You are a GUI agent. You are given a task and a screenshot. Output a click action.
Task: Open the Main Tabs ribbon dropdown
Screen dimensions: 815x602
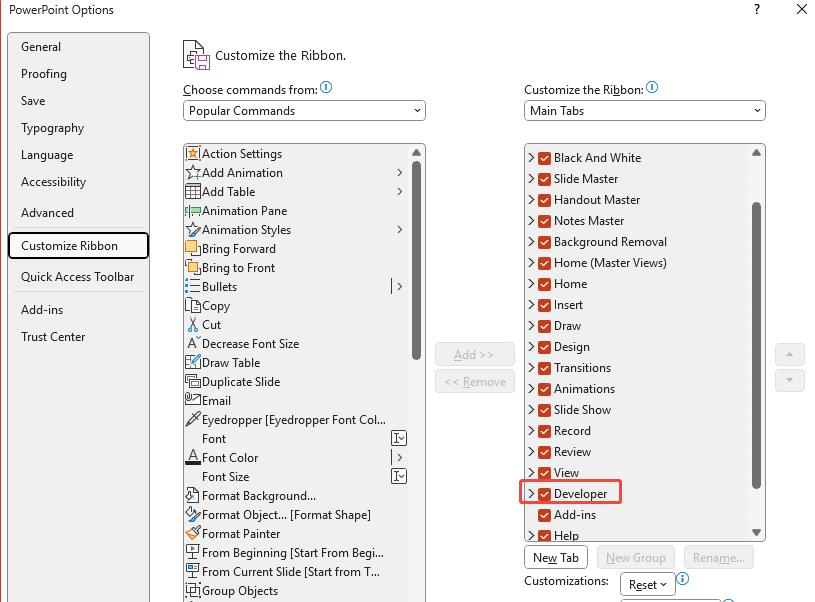tap(644, 111)
